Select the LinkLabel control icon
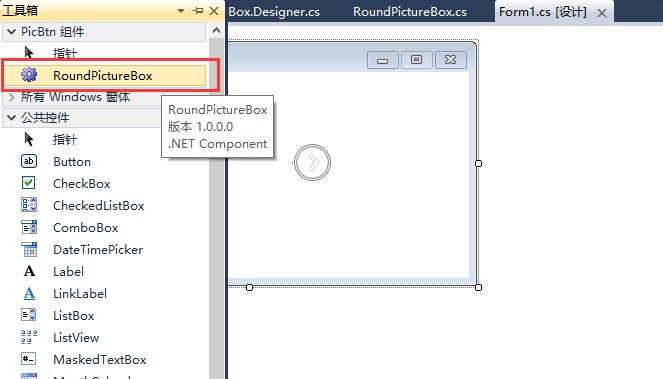The height and width of the screenshot is (379, 663). point(29,293)
